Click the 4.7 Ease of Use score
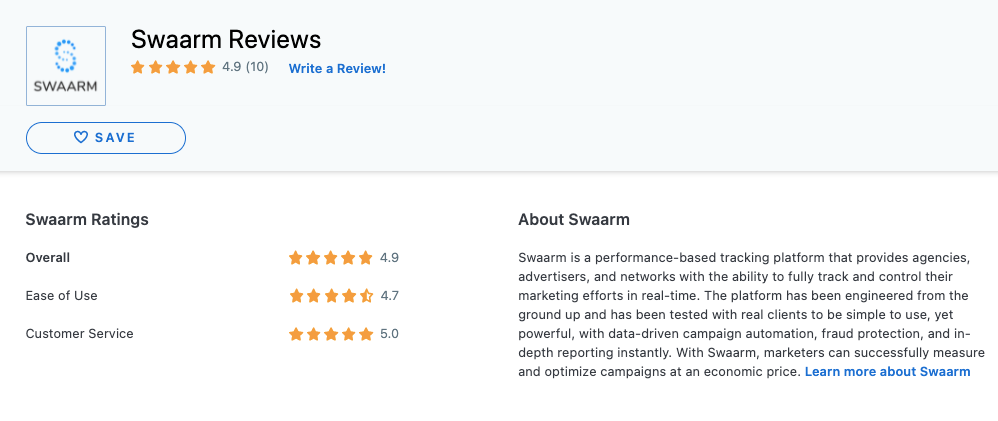The width and height of the screenshot is (998, 421). [390, 296]
